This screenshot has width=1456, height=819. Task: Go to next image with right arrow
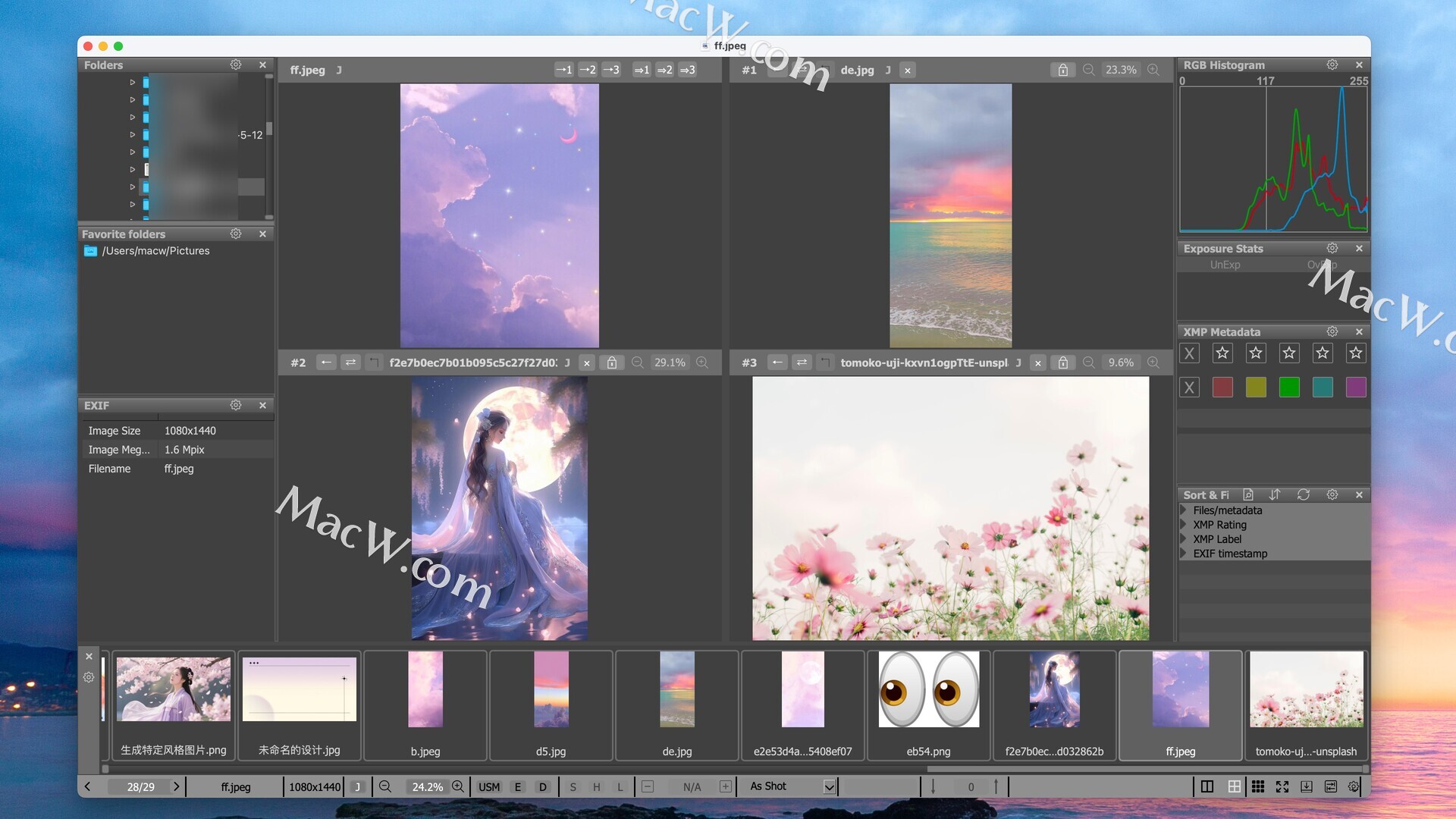pos(176,787)
